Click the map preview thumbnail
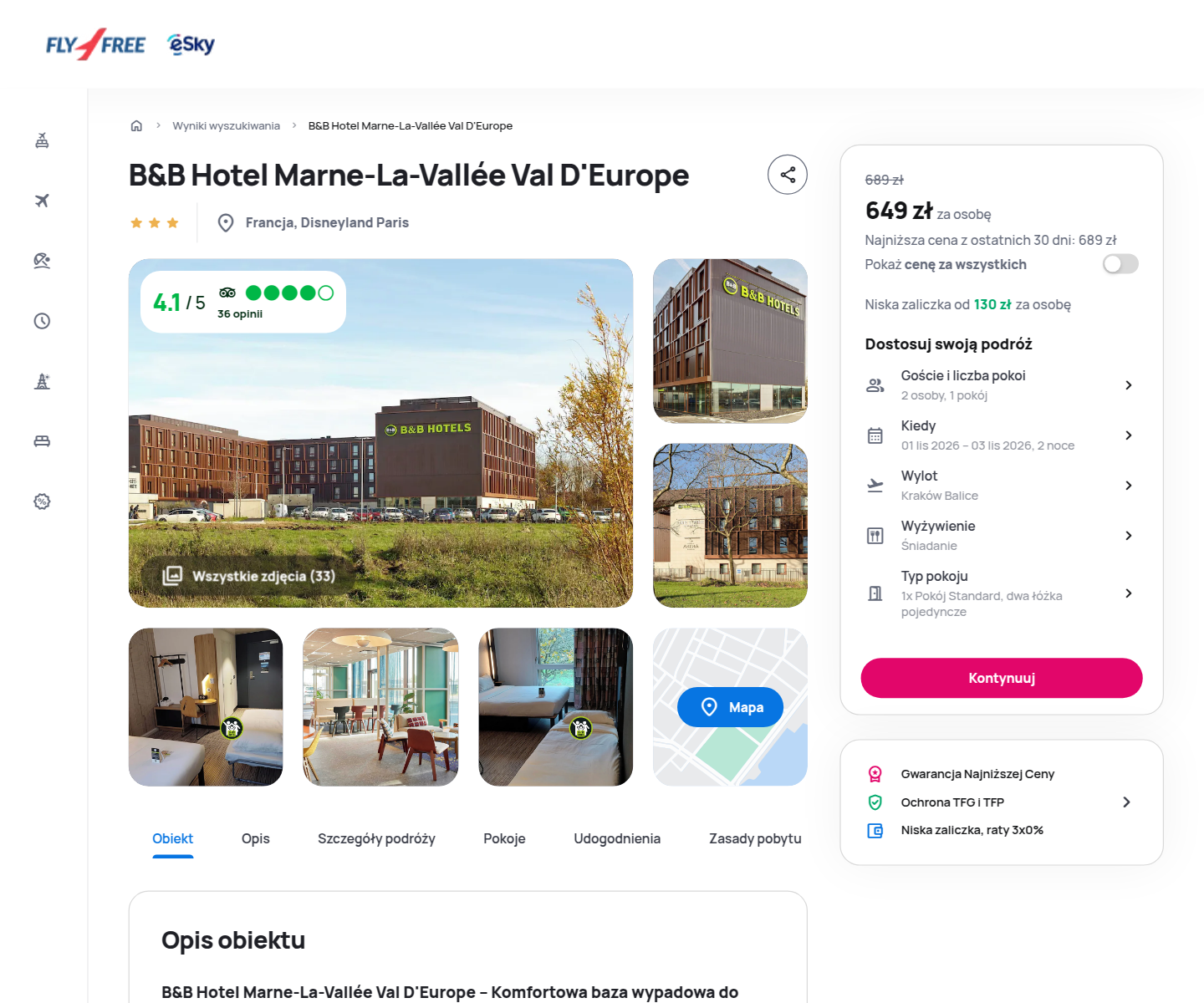The image size is (1204, 1003). [x=731, y=707]
